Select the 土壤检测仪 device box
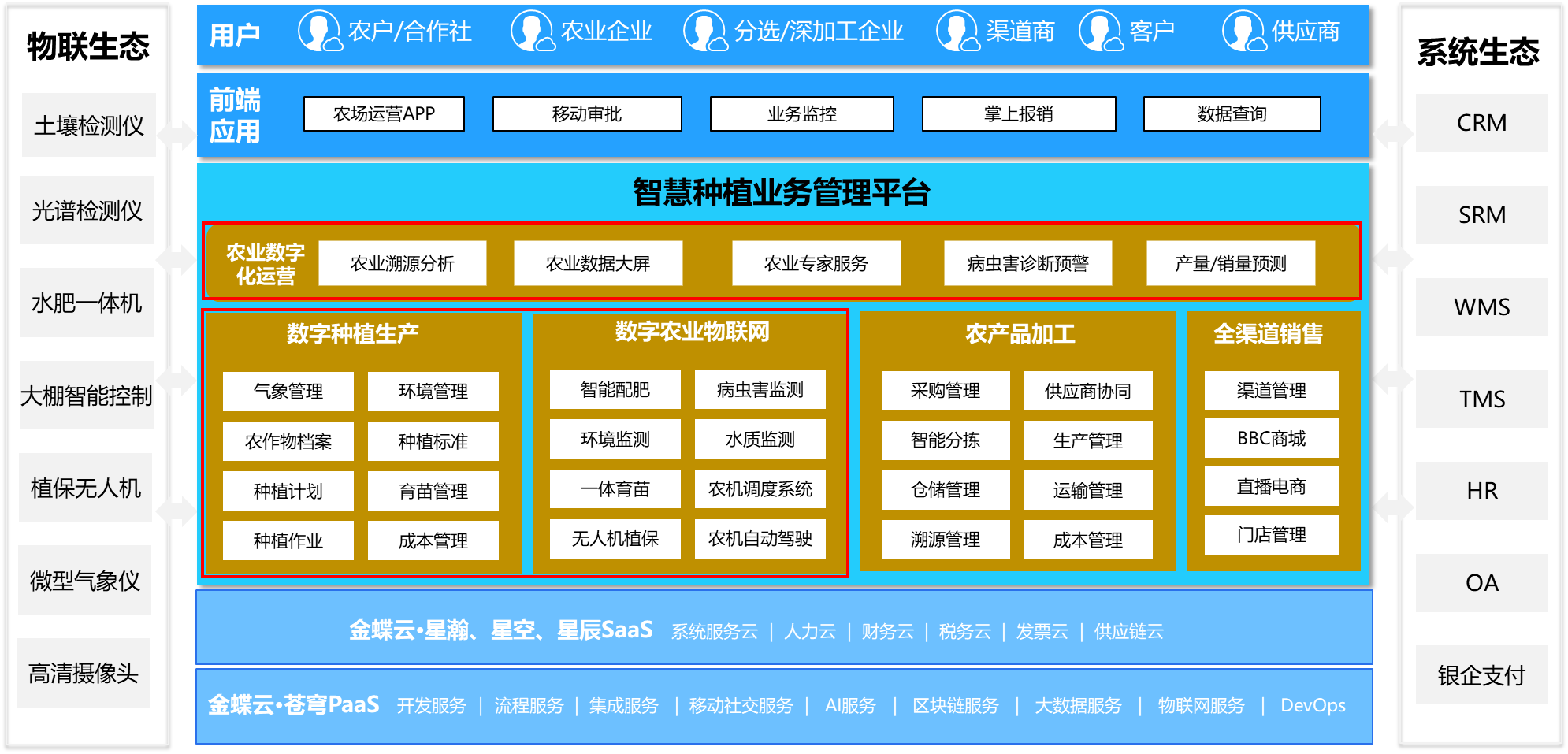 point(88,124)
